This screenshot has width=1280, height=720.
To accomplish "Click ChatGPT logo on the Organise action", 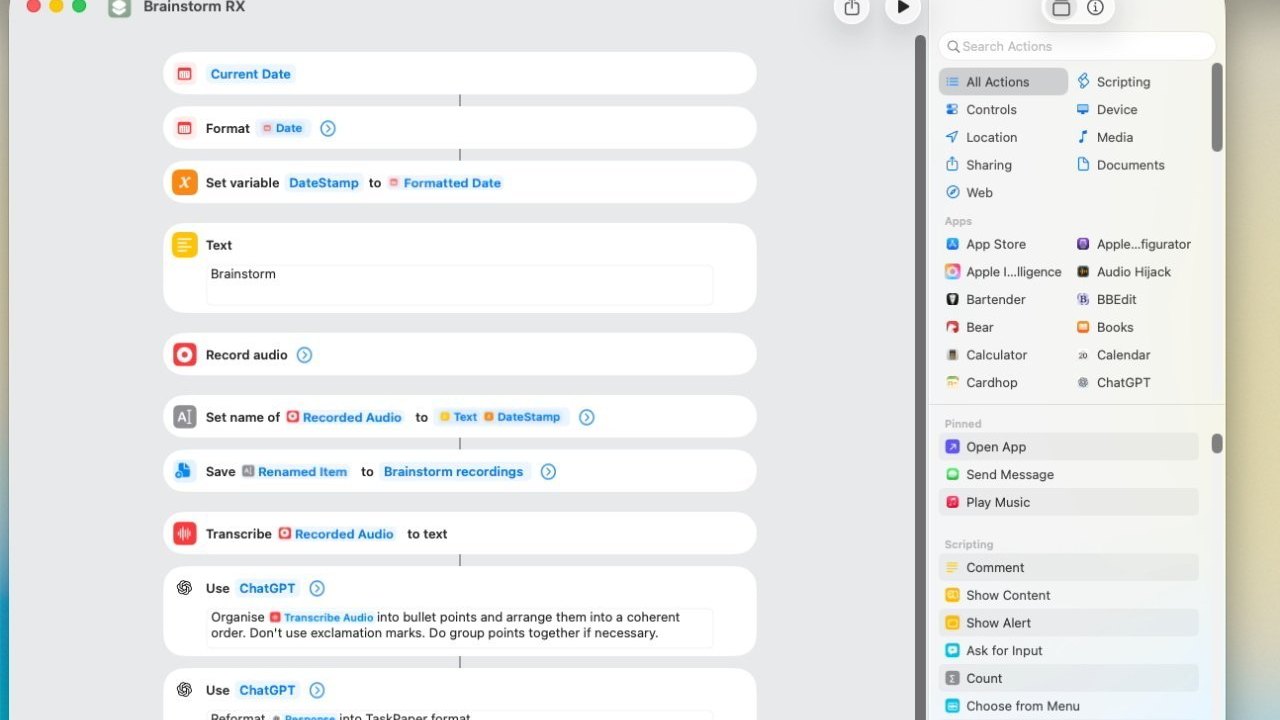I will pos(184,588).
